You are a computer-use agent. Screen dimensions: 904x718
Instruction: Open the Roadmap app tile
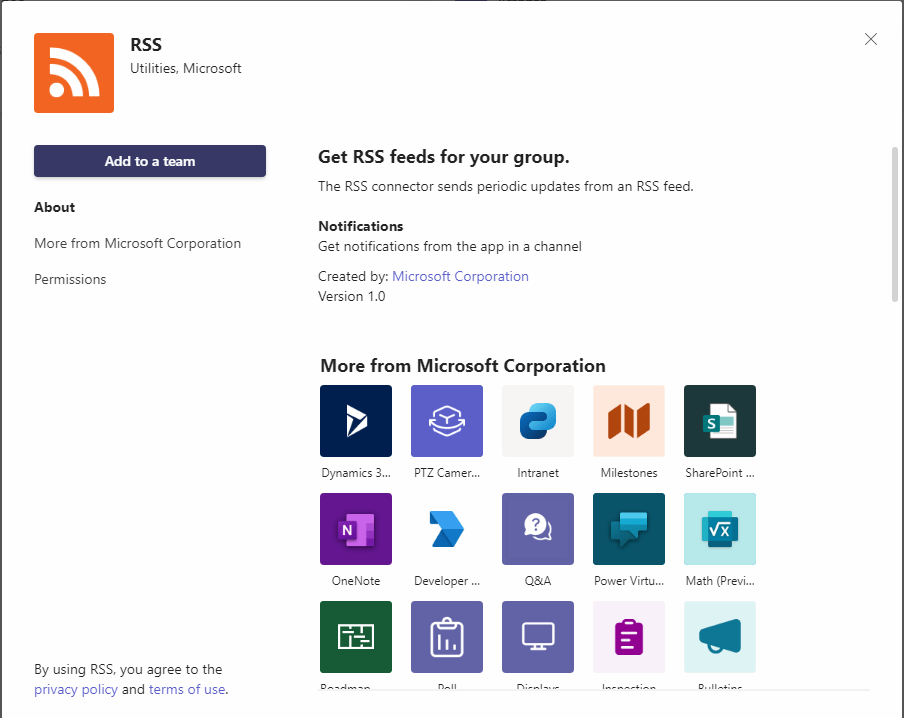[x=356, y=637]
